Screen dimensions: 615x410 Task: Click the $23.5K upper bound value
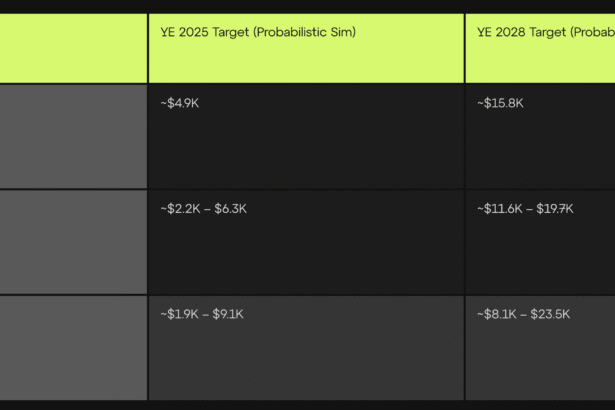(550, 314)
